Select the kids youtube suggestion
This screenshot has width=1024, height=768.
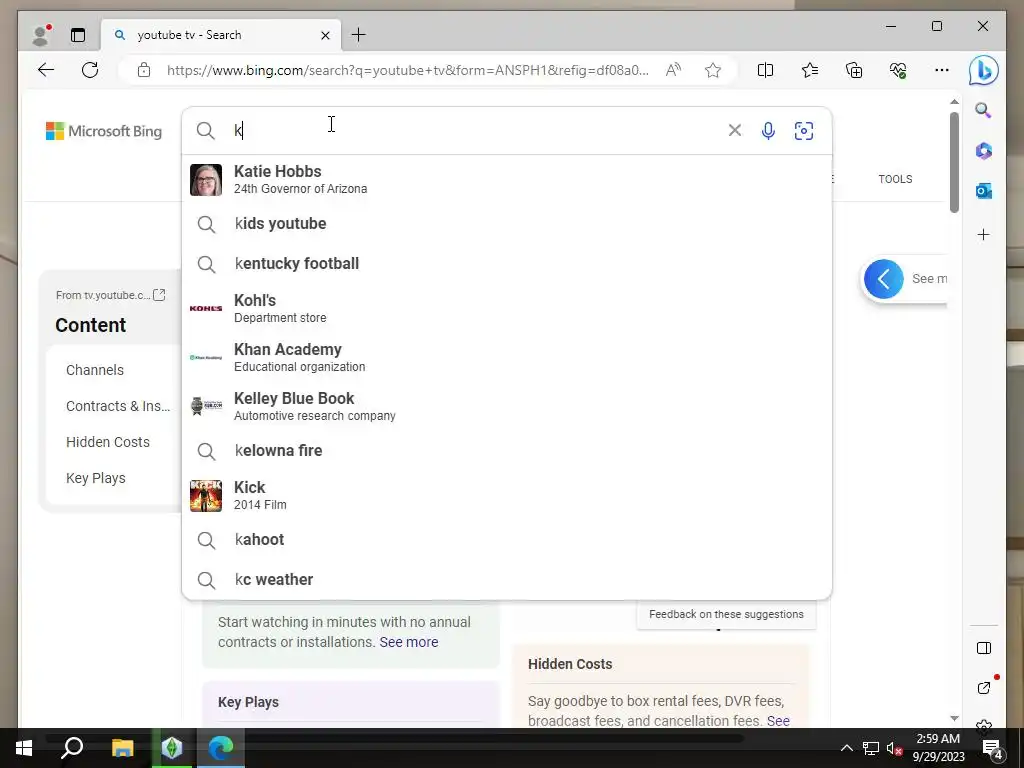coord(506,224)
